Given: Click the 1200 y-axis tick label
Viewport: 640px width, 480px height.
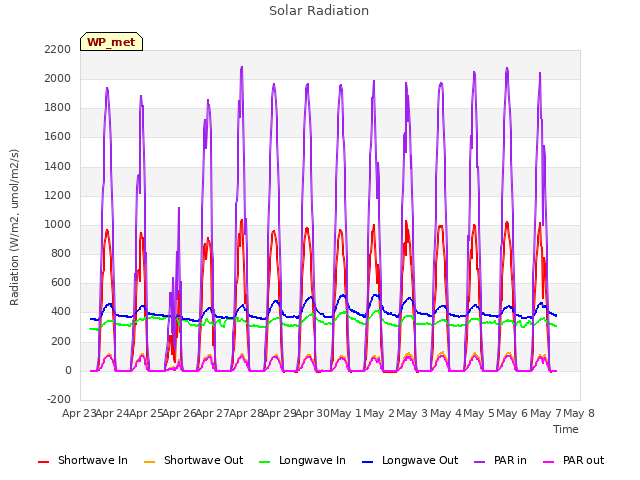Looking at the screenshot, I should click(58, 195).
